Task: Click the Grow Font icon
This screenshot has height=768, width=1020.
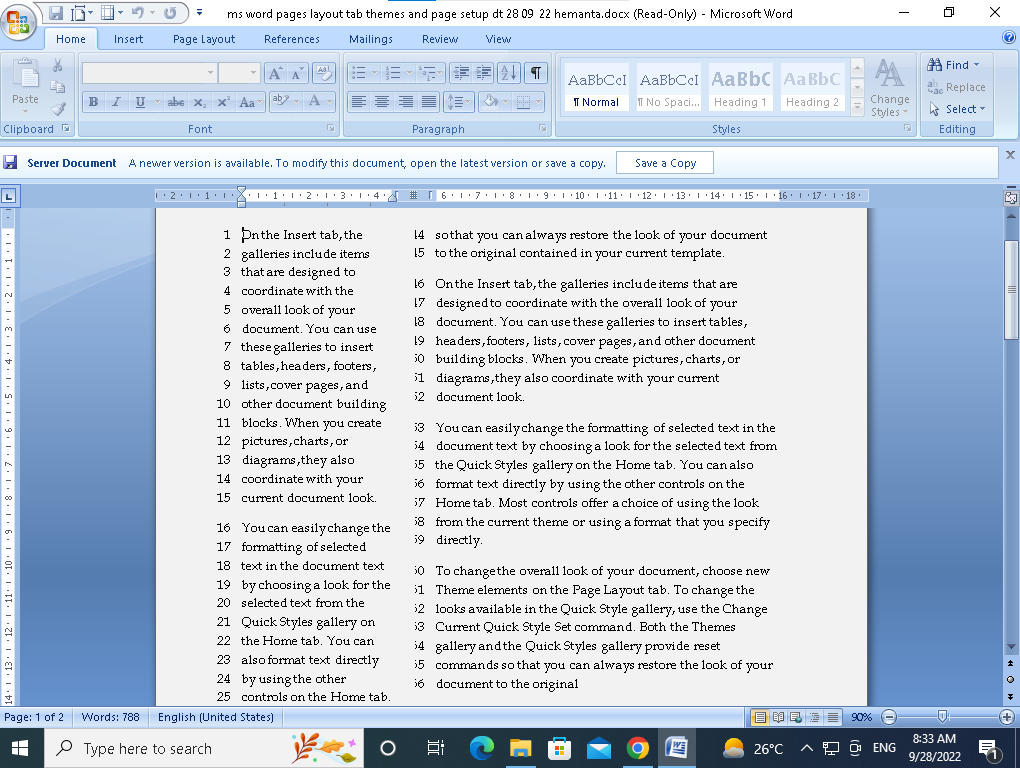Action: pyautogui.click(x=275, y=73)
